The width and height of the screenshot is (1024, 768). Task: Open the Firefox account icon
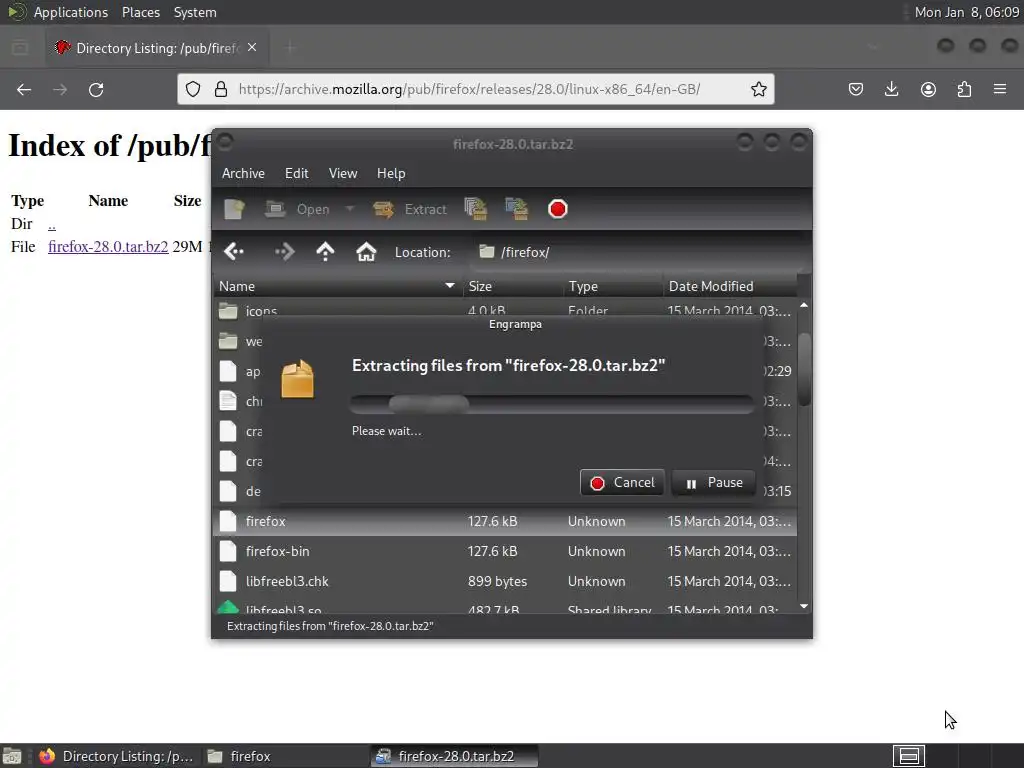coord(928,89)
